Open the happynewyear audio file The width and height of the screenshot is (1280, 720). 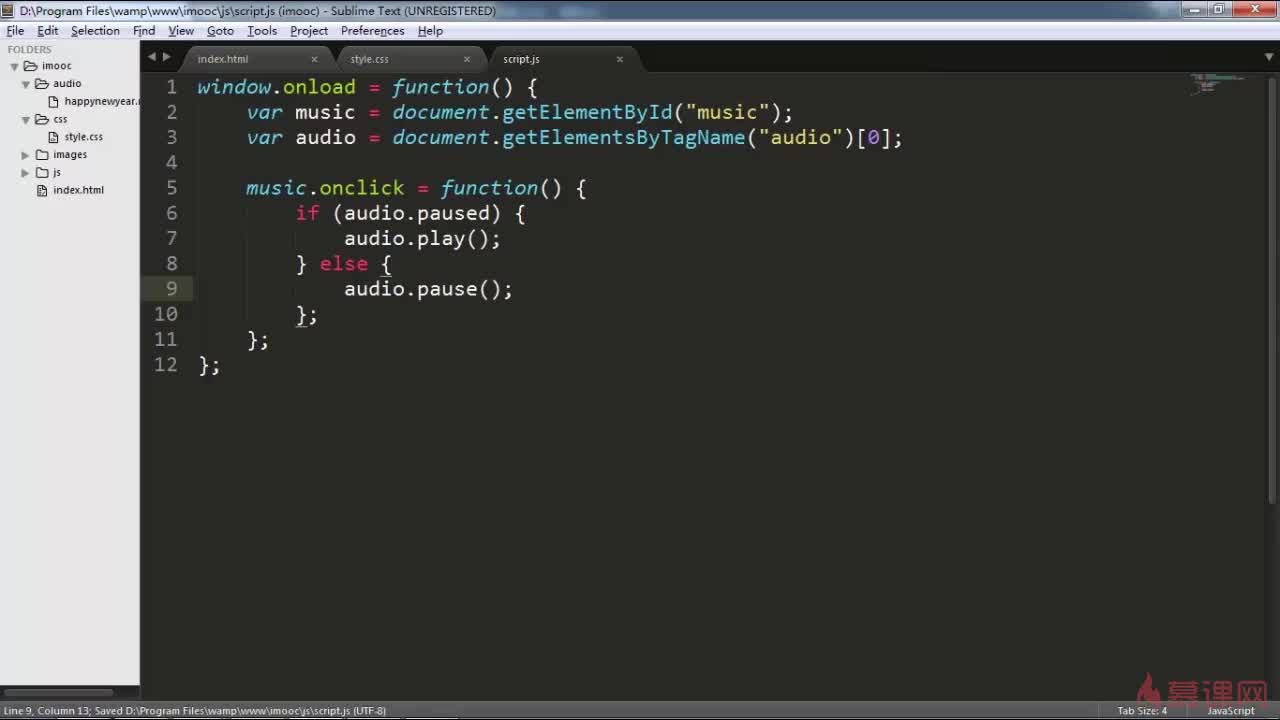(x=102, y=101)
